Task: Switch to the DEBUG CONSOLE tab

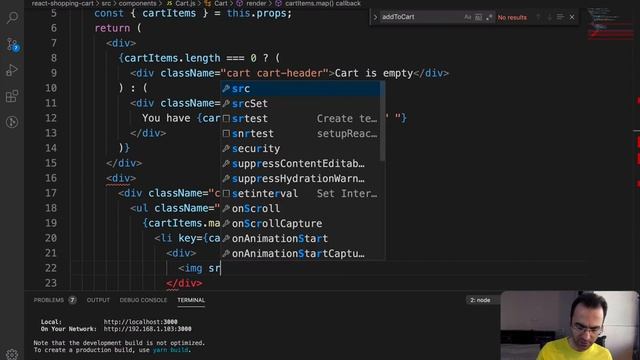Action: (x=143, y=300)
